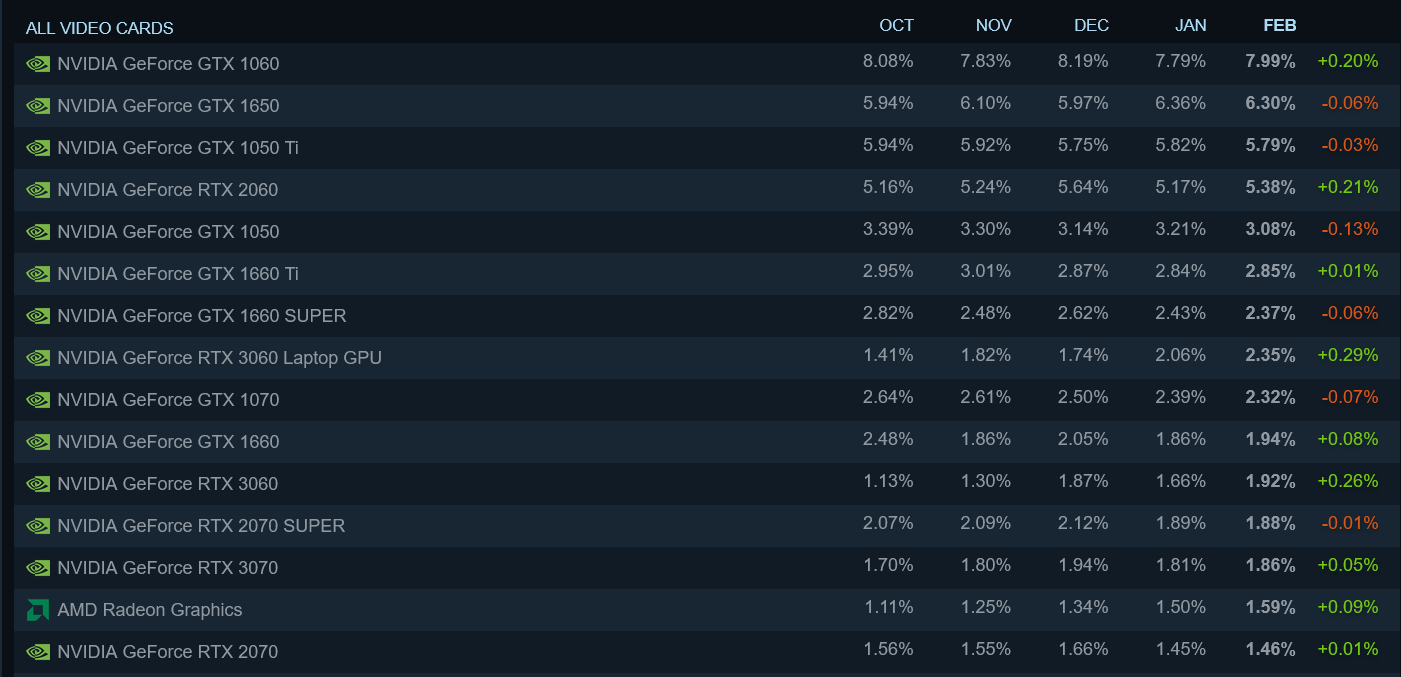Image resolution: width=1401 pixels, height=677 pixels.
Task: Click the NVIDIA logo beside GTX 1070
Action: (38, 400)
